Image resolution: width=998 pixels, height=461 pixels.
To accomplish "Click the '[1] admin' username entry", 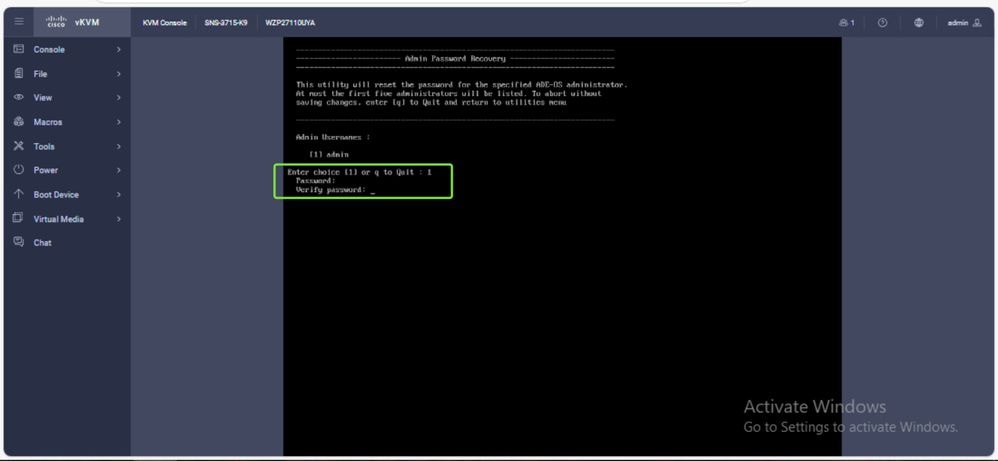I will coord(328,155).
